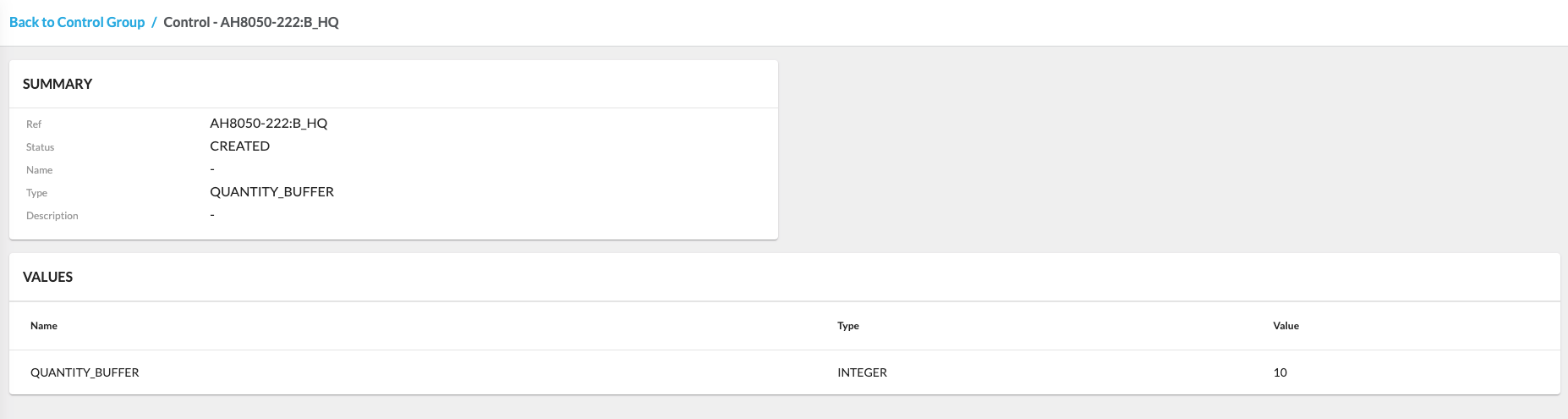Click the INTEGER type cell

point(862,372)
